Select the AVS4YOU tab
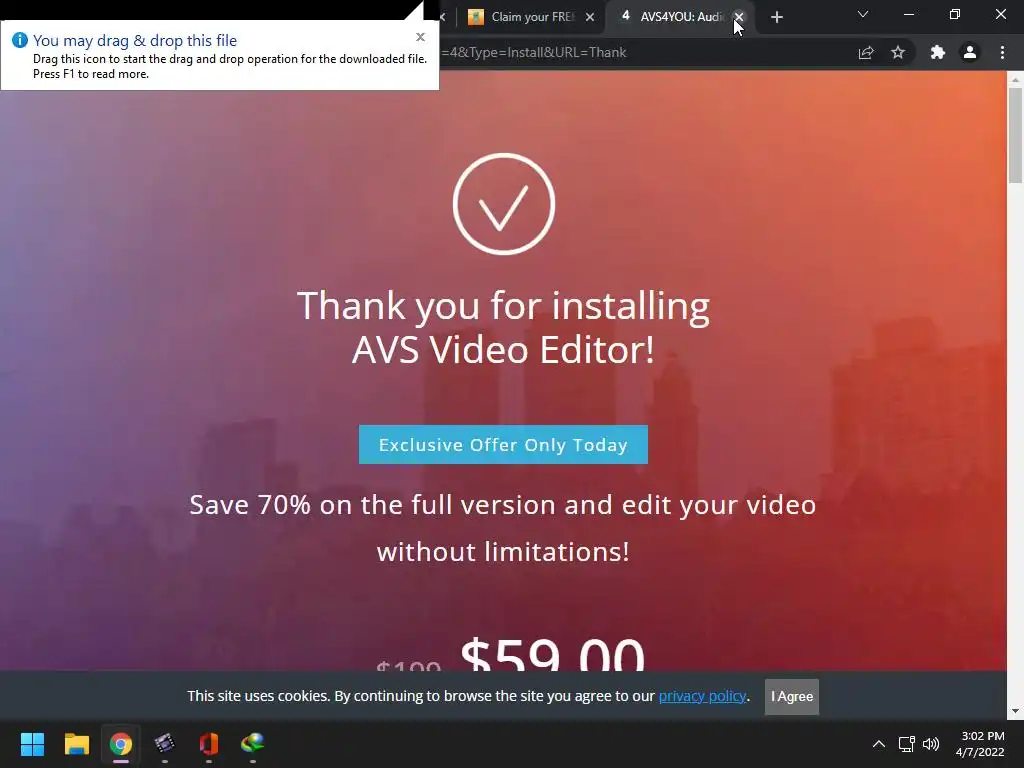 point(673,17)
